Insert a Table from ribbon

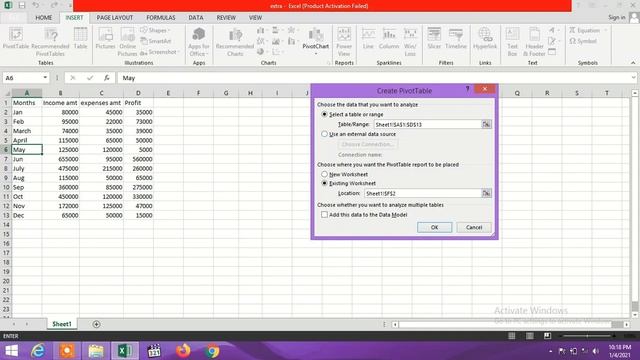[x=80, y=39]
